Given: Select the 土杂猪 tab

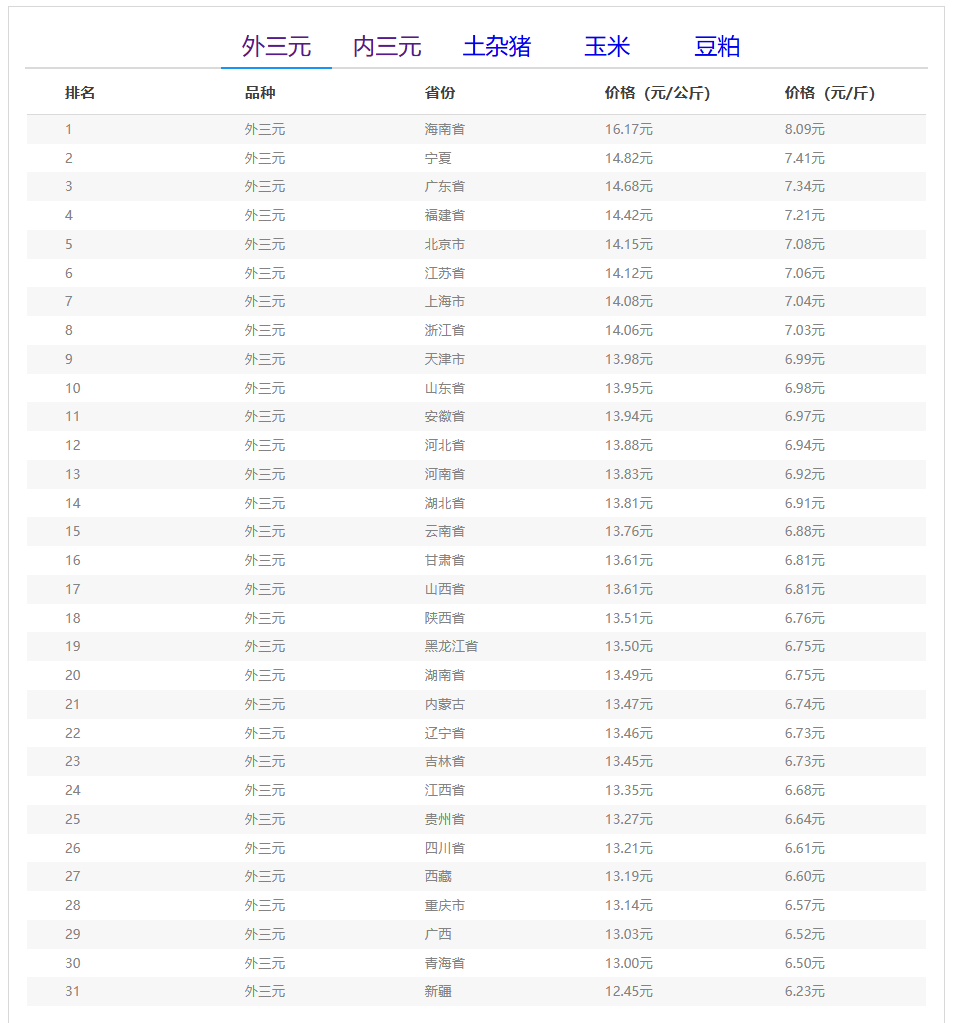Looking at the screenshot, I should click(x=497, y=46).
